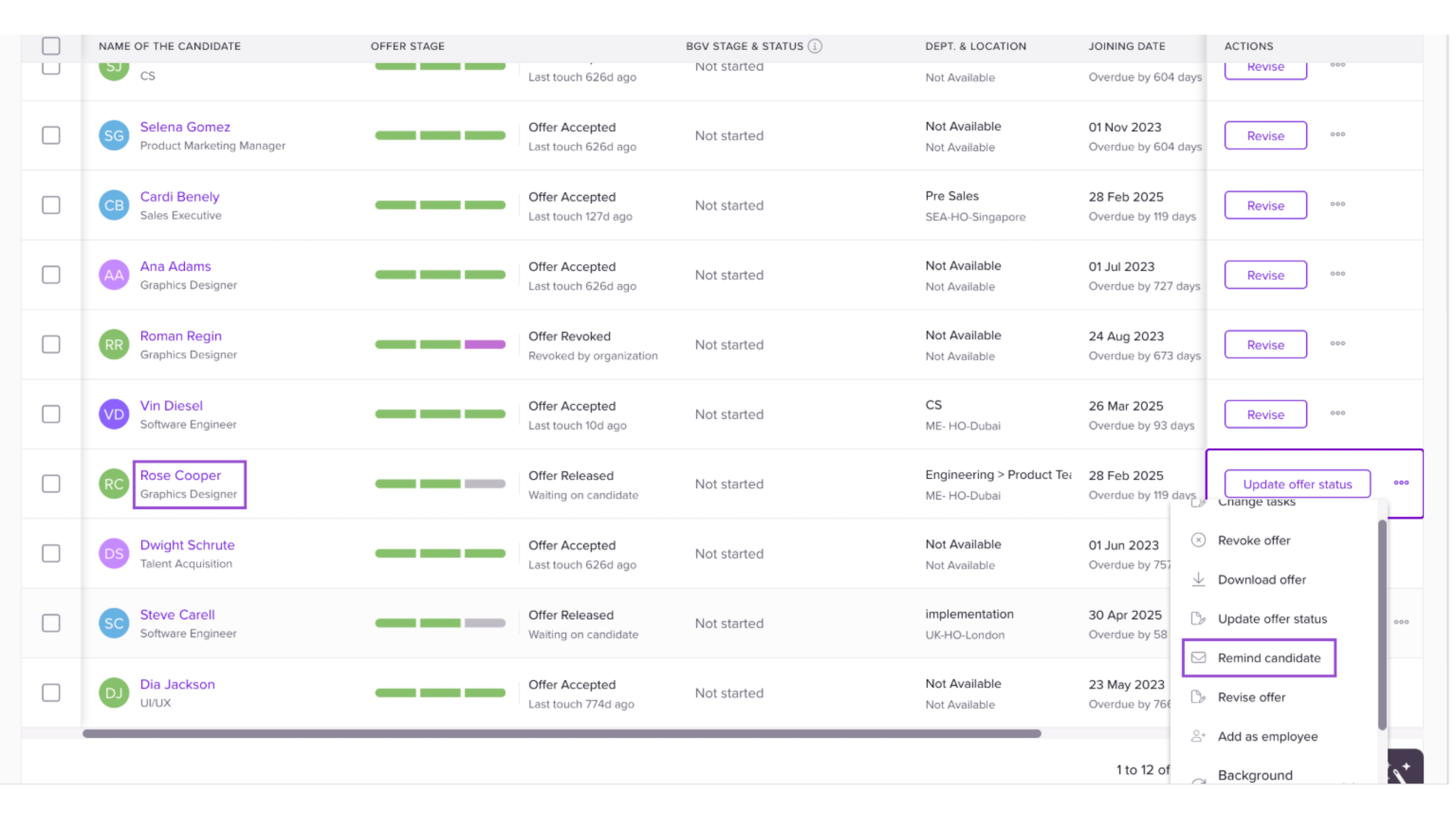Open more actions menu for Cardi Benely

point(1337,204)
